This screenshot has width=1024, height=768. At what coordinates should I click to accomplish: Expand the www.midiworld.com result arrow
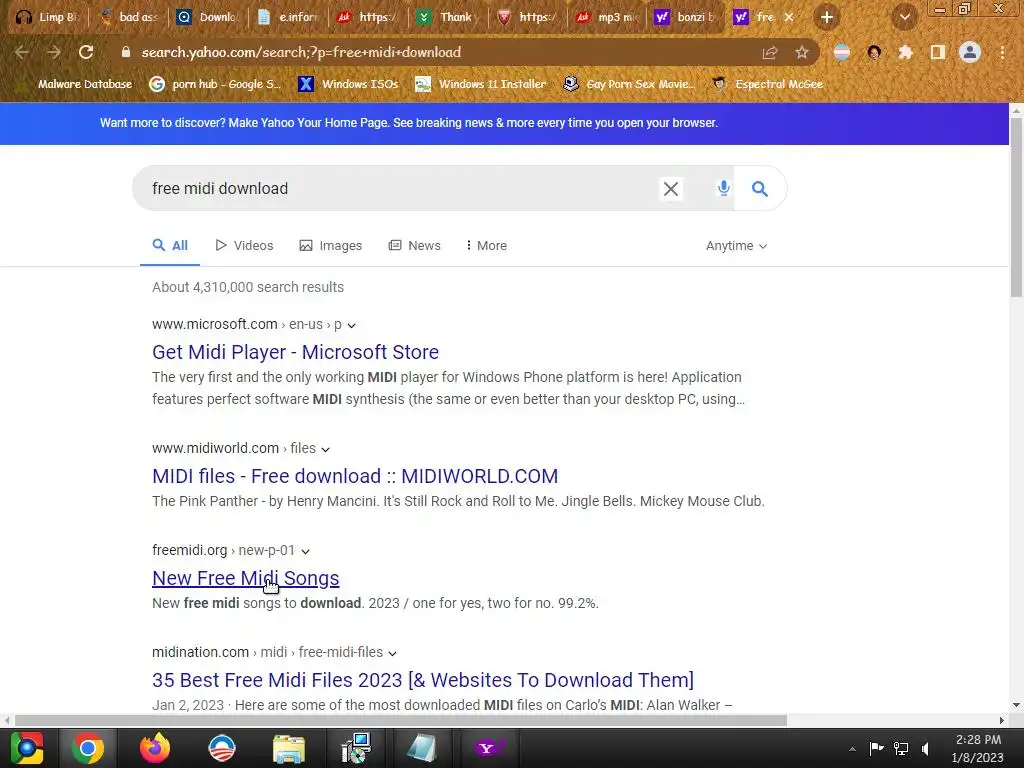point(325,449)
